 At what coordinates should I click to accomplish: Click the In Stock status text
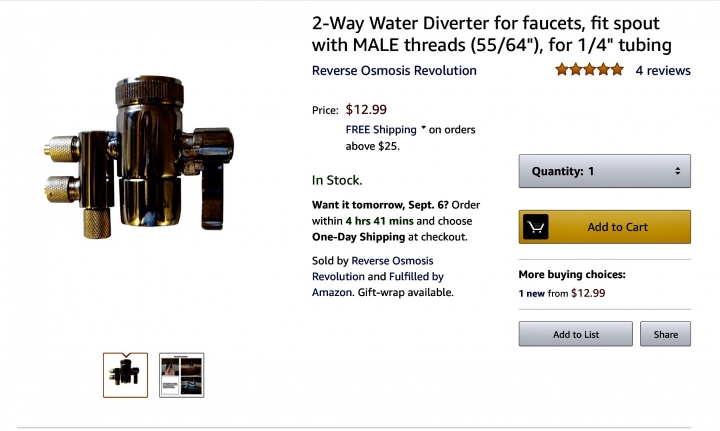337,180
